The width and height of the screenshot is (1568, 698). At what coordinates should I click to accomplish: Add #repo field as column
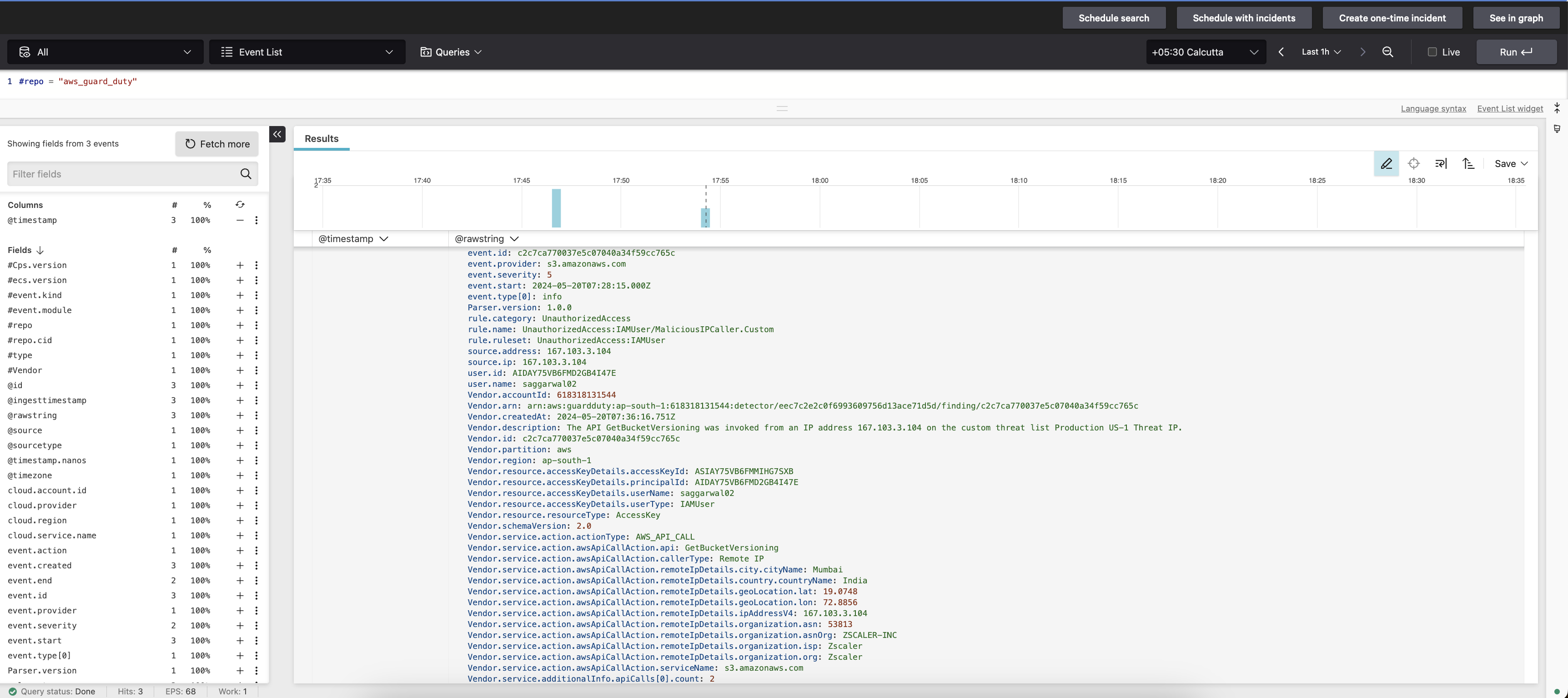click(x=240, y=325)
